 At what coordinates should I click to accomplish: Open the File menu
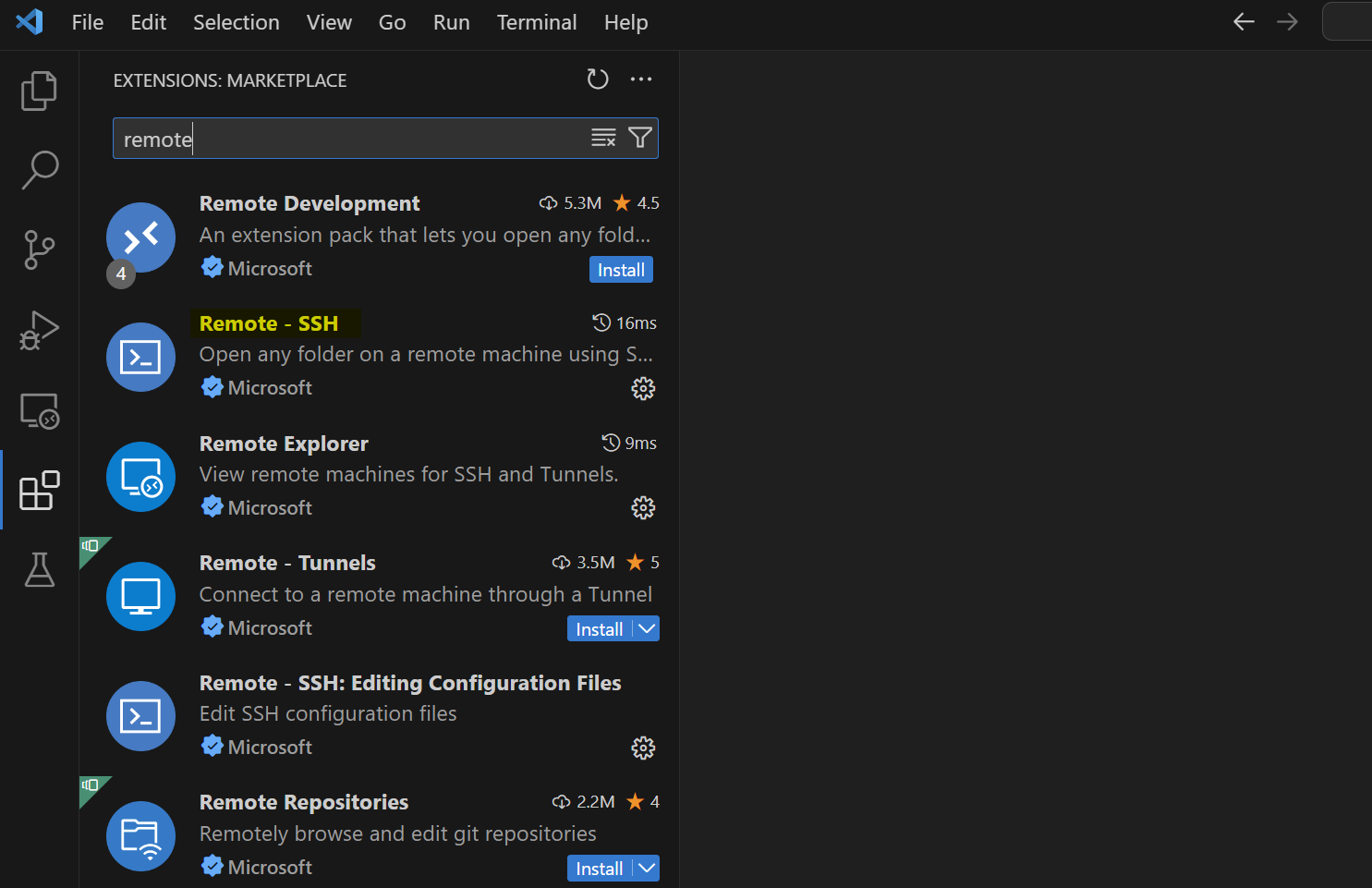tap(88, 22)
